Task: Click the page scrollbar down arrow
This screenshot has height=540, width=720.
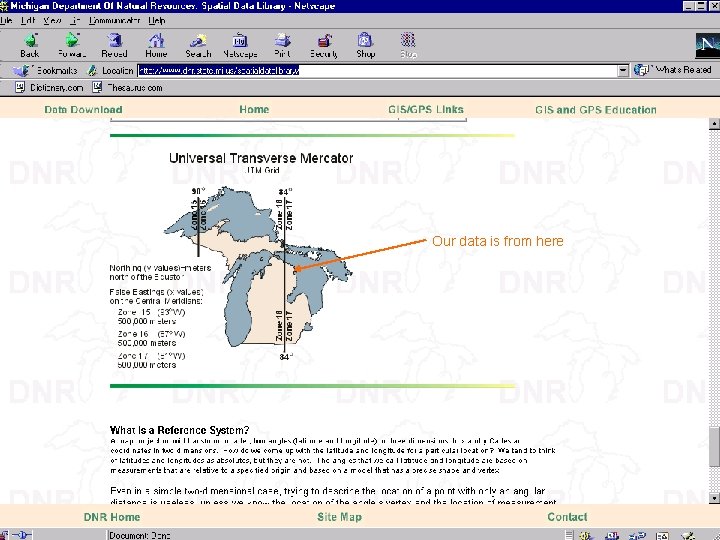Action: (x=714, y=498)
